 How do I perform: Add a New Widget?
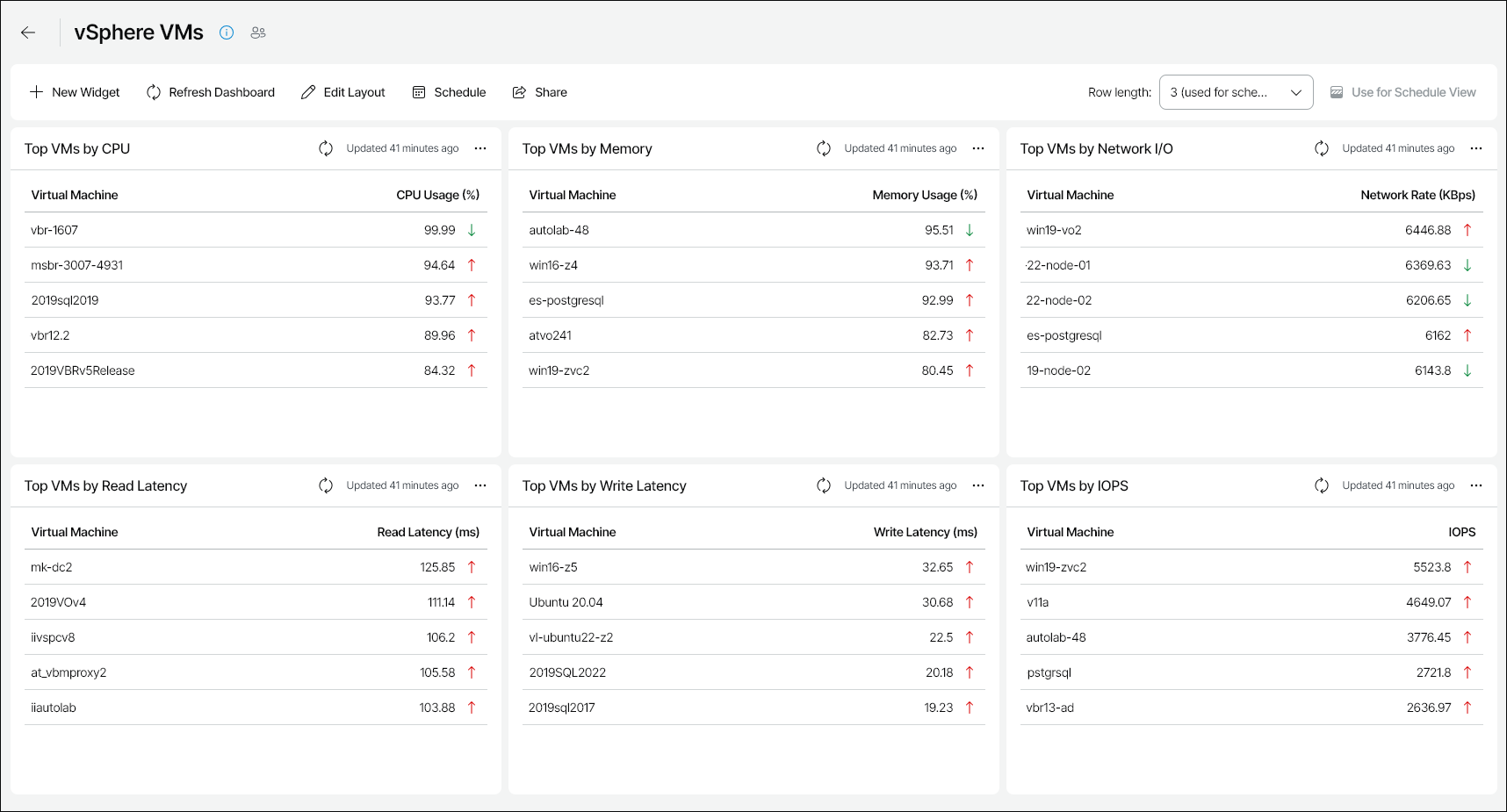pos(75,92)
